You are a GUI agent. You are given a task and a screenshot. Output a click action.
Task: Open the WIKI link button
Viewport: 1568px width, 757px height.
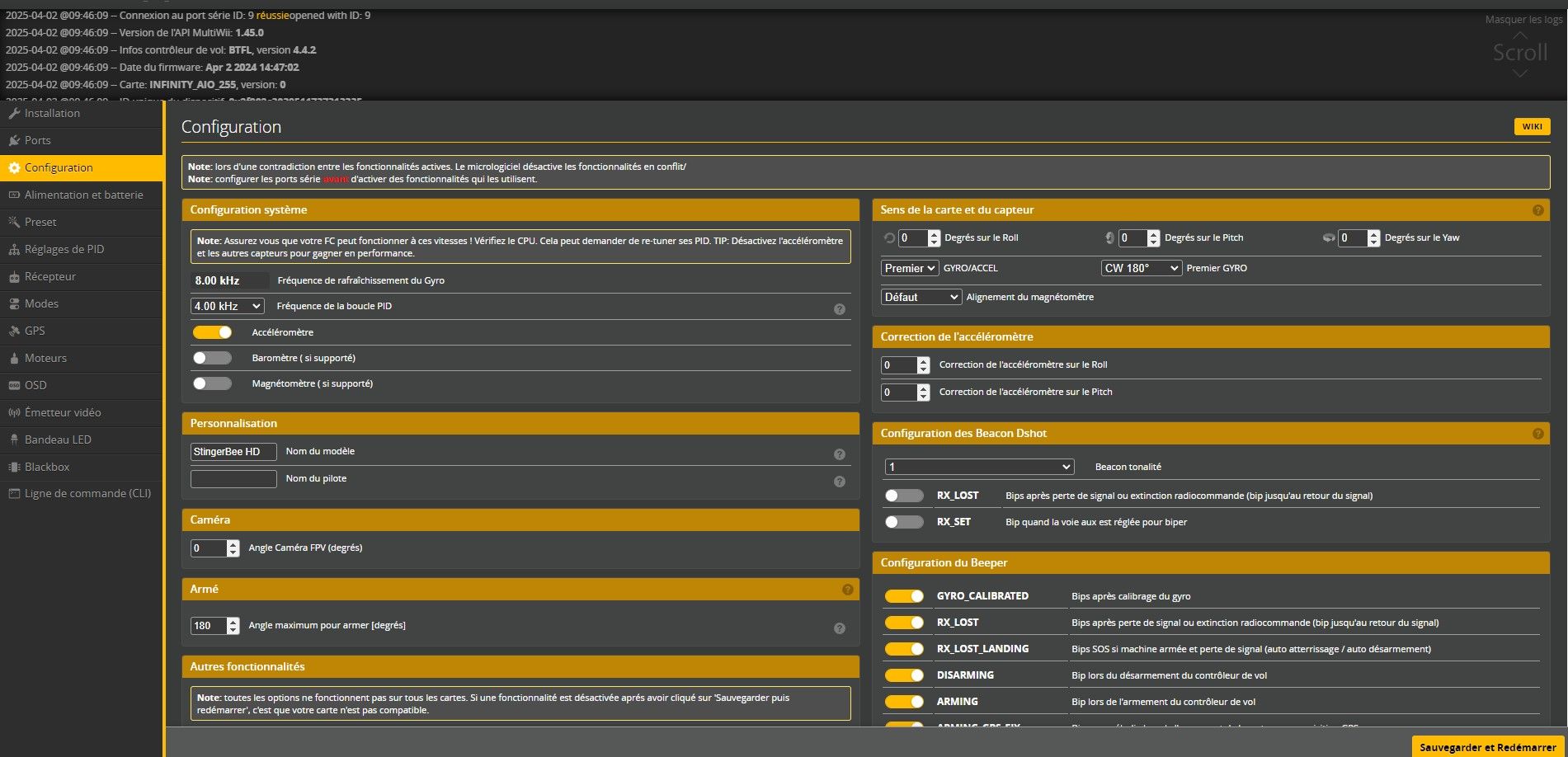pos(1532,126)
